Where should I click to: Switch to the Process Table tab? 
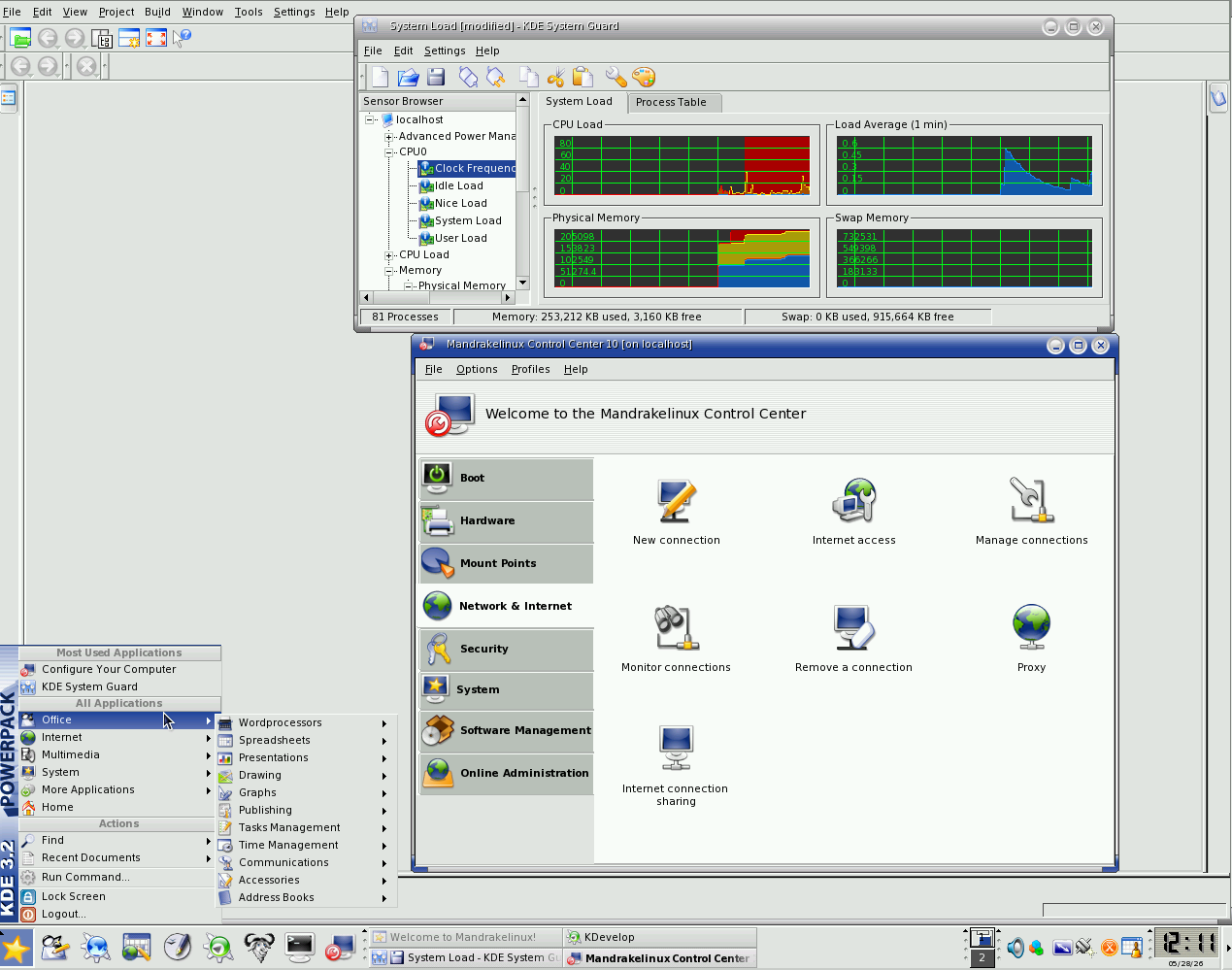coord(671,102)
